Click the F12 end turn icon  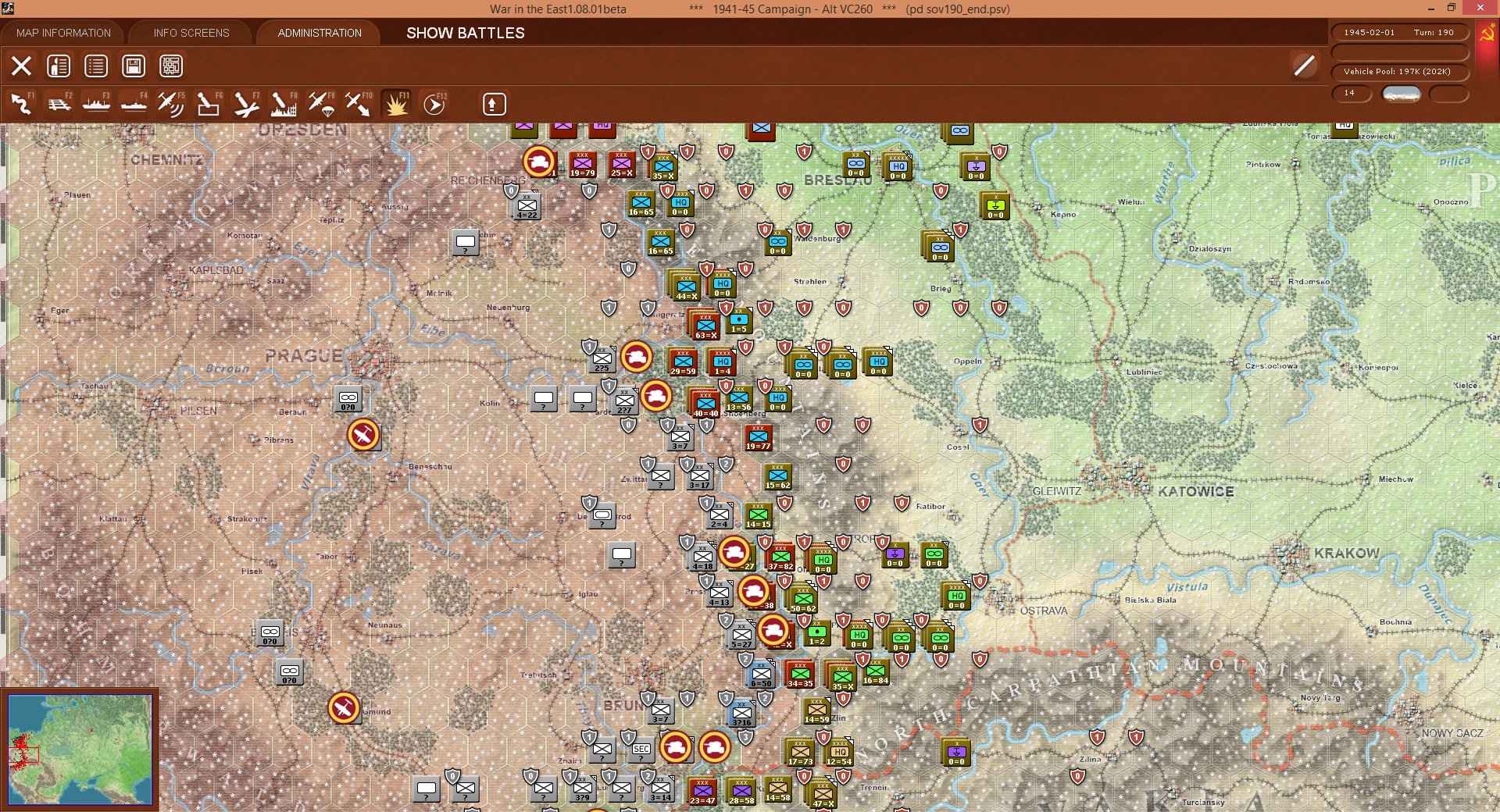pos(434,104)
